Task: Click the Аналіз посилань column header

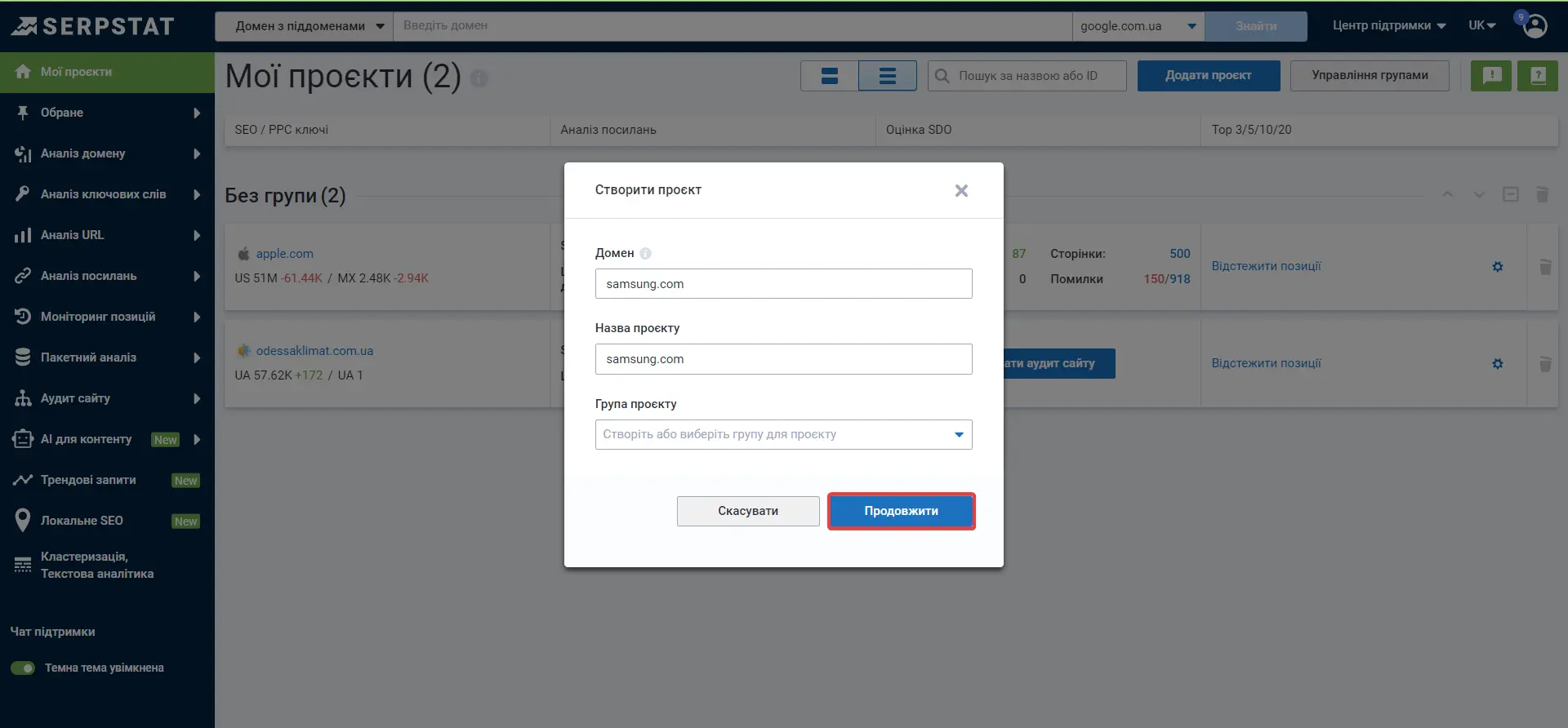Action: click(x=713, y=131)
